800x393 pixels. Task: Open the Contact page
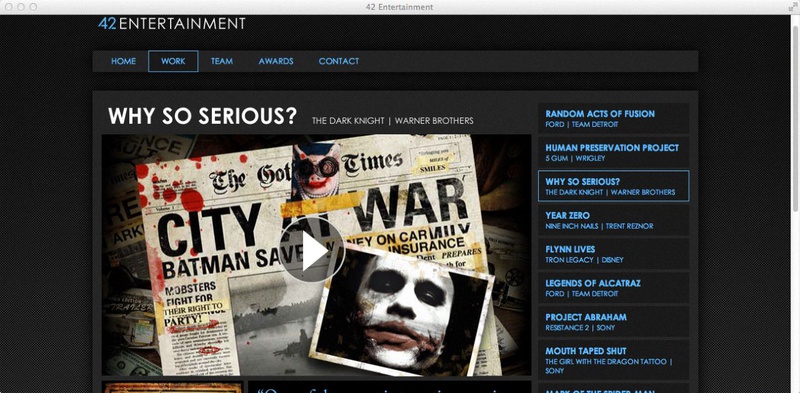tap(339, 61)
